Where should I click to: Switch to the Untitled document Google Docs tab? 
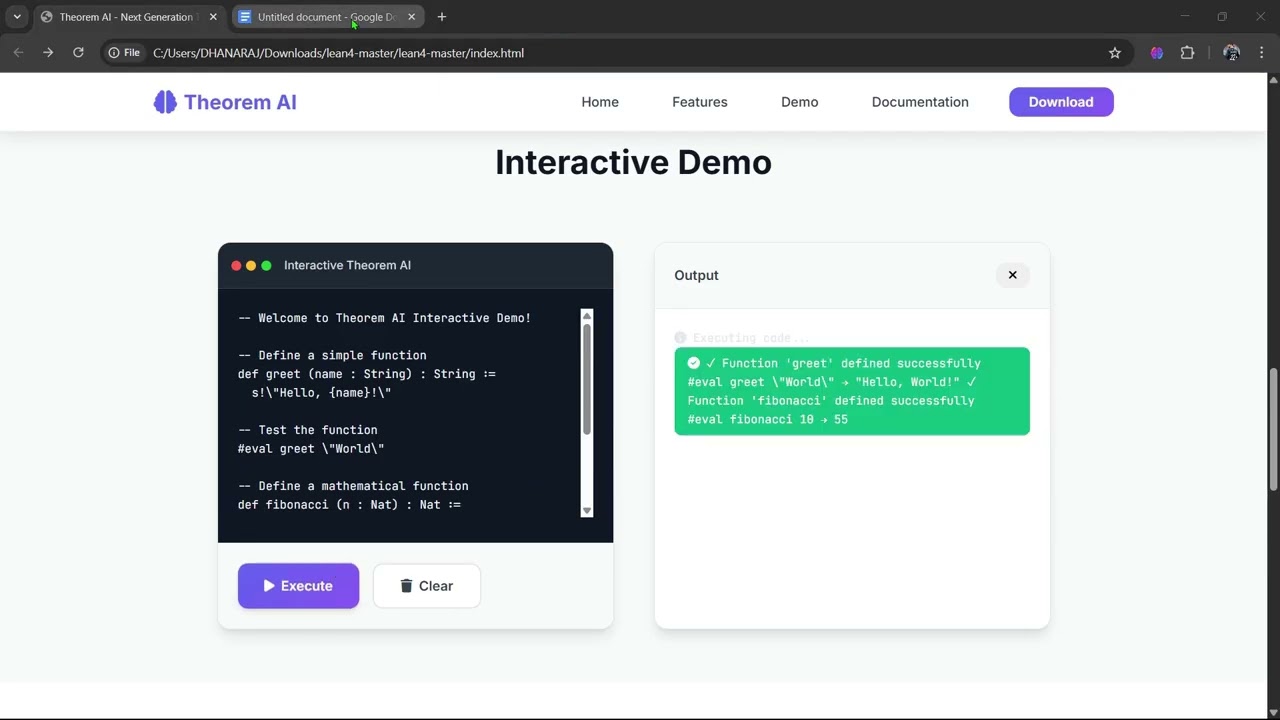(328, 17)
